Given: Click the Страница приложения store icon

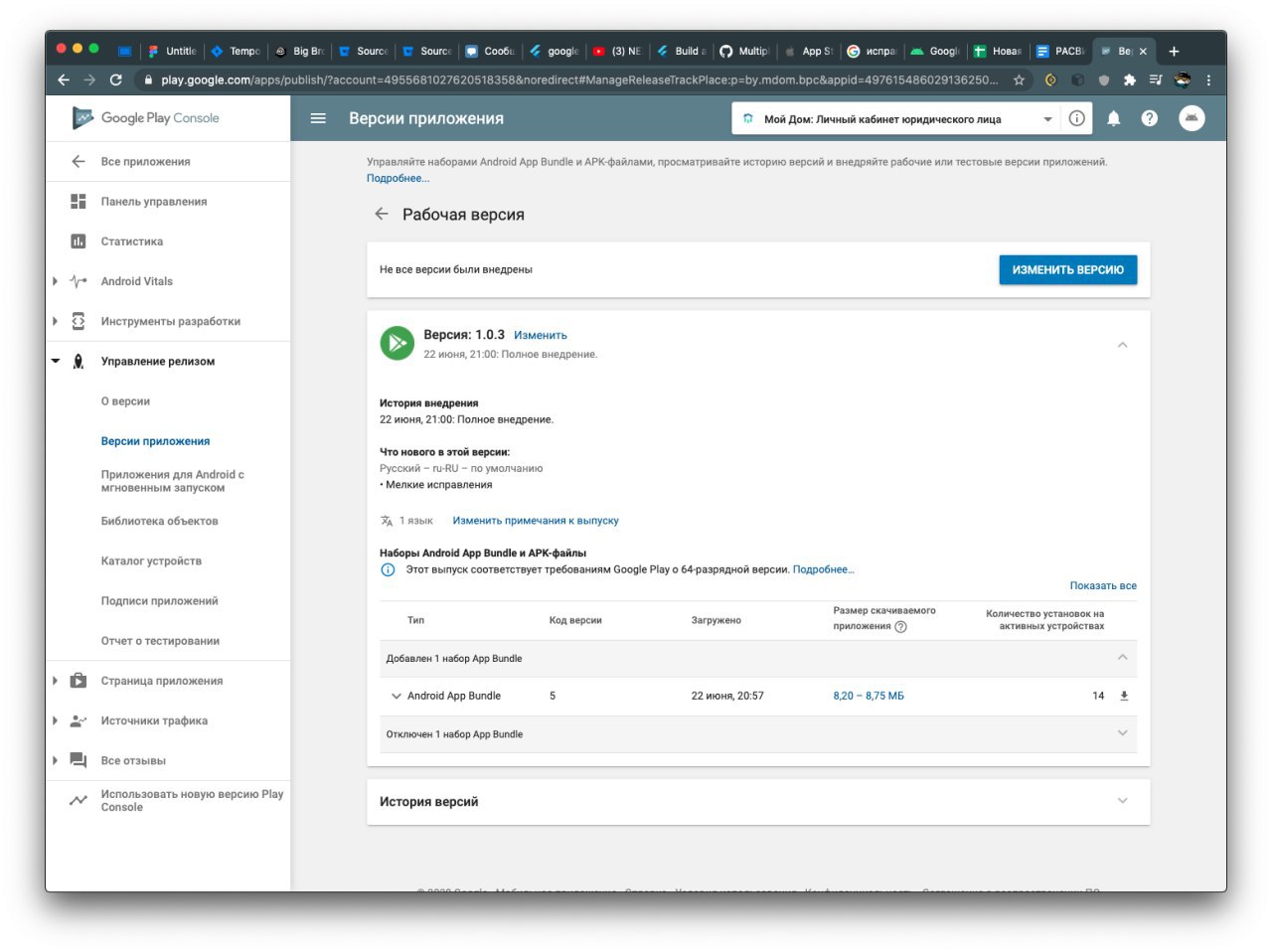Looking at the screenshot, I should (79, 681).
